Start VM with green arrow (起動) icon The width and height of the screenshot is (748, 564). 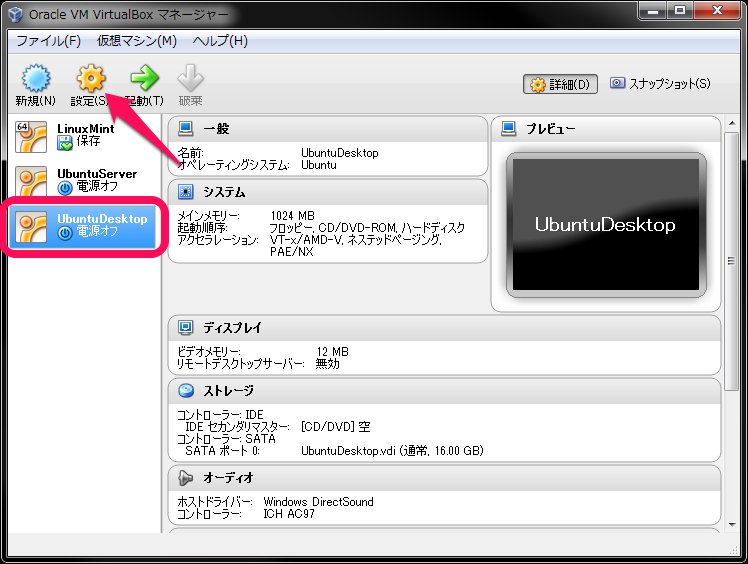point(144,78)
